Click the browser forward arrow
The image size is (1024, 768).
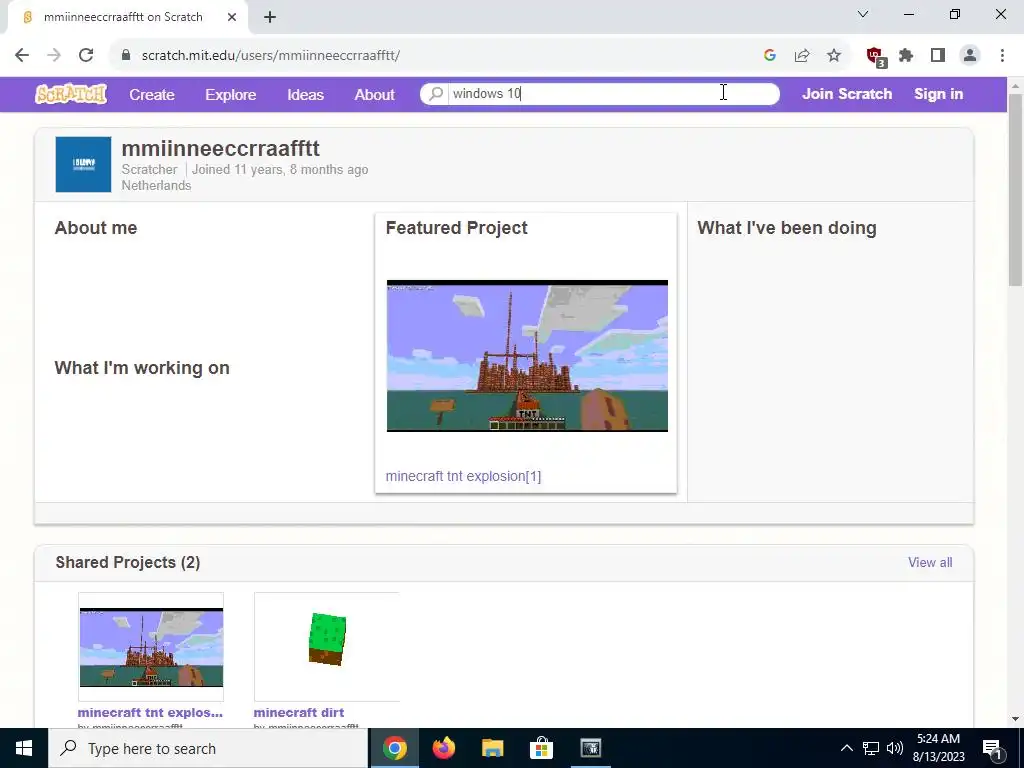pos(54,56)
